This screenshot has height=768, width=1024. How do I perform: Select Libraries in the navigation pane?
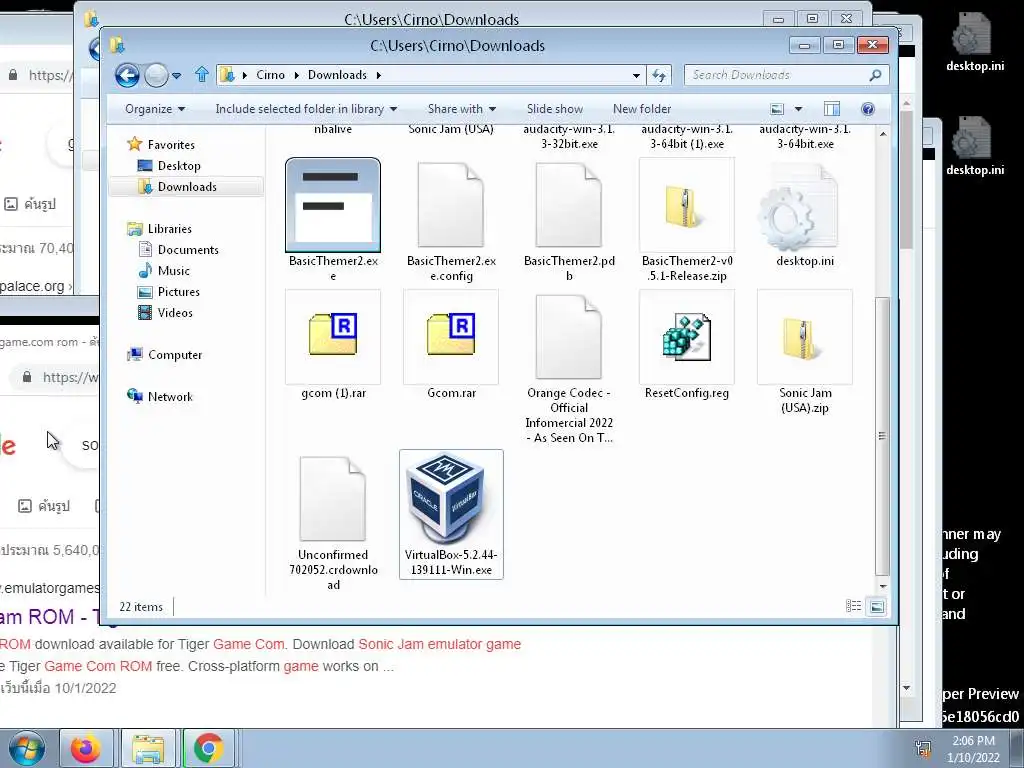tap(169, 229)
